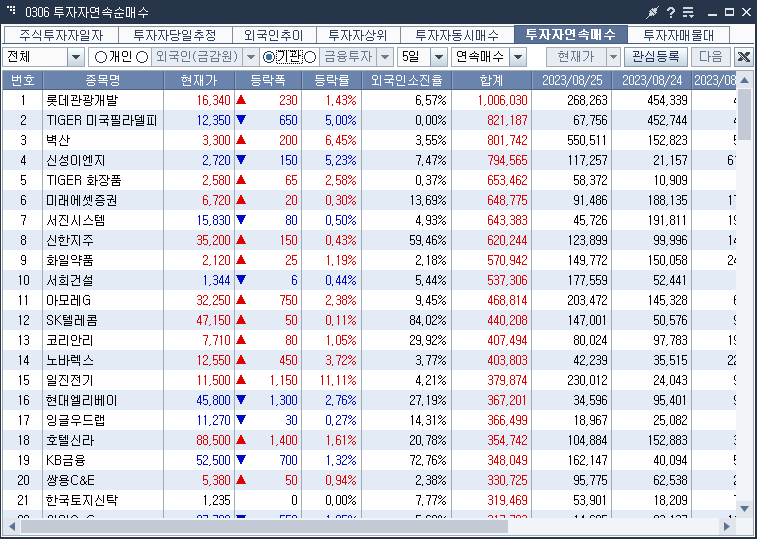Switch to 주식투자자일자 tab
757x539 pixels.
coord(61,35)
